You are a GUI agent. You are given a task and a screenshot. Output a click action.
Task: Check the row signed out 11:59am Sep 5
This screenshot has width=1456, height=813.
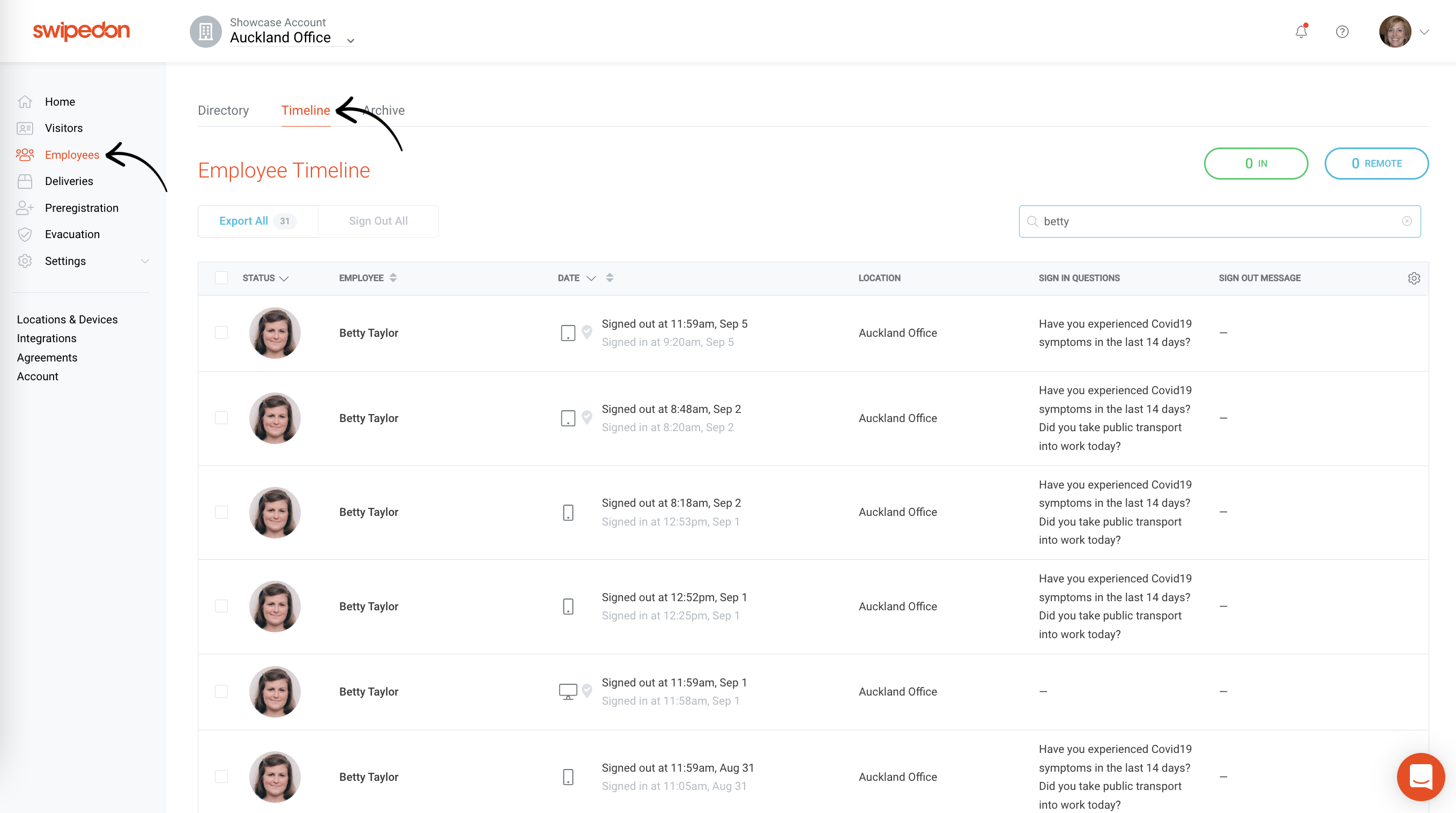point(221,332)
